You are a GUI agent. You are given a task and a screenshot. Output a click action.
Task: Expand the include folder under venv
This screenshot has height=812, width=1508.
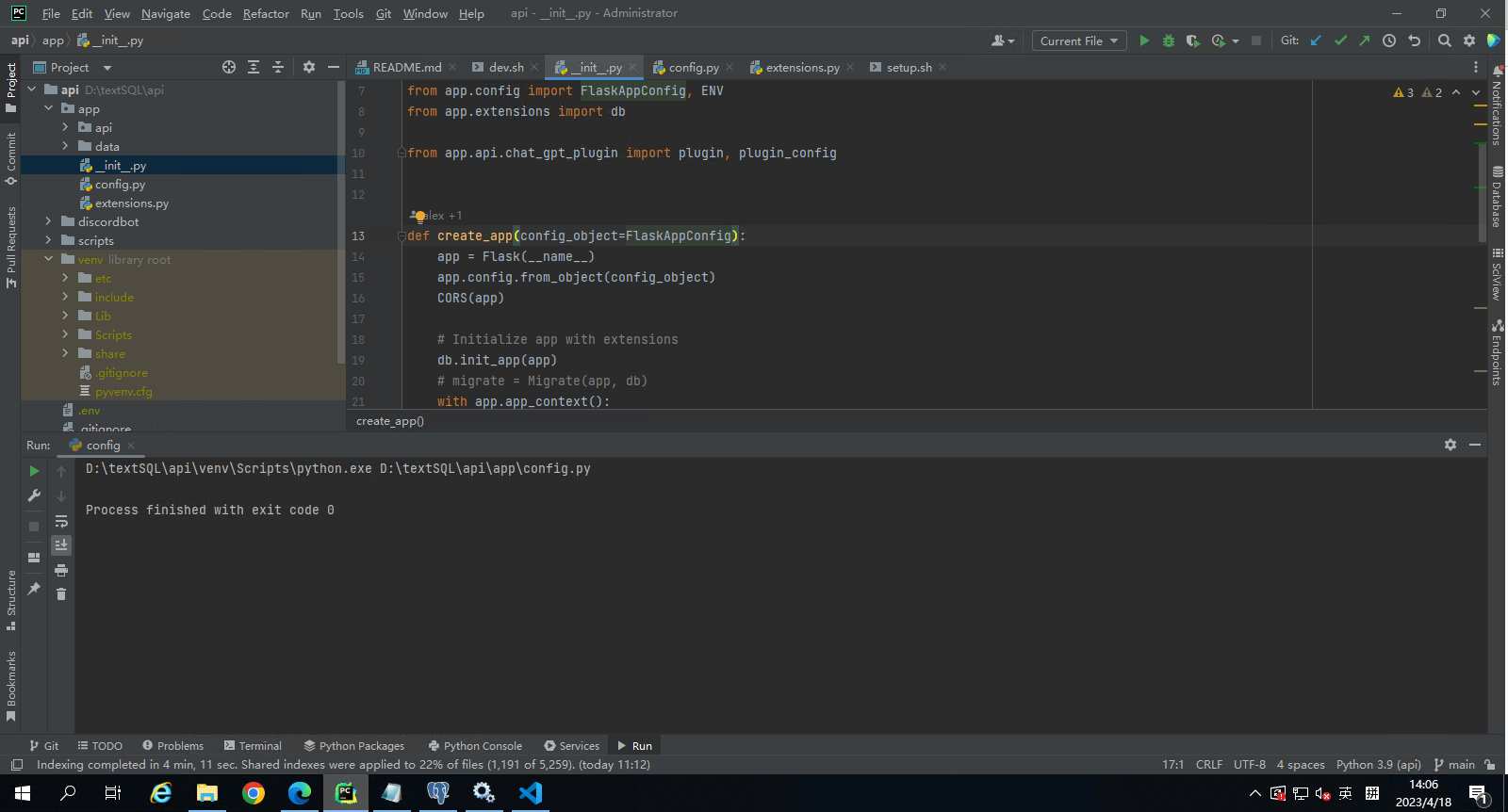point(65,297)
